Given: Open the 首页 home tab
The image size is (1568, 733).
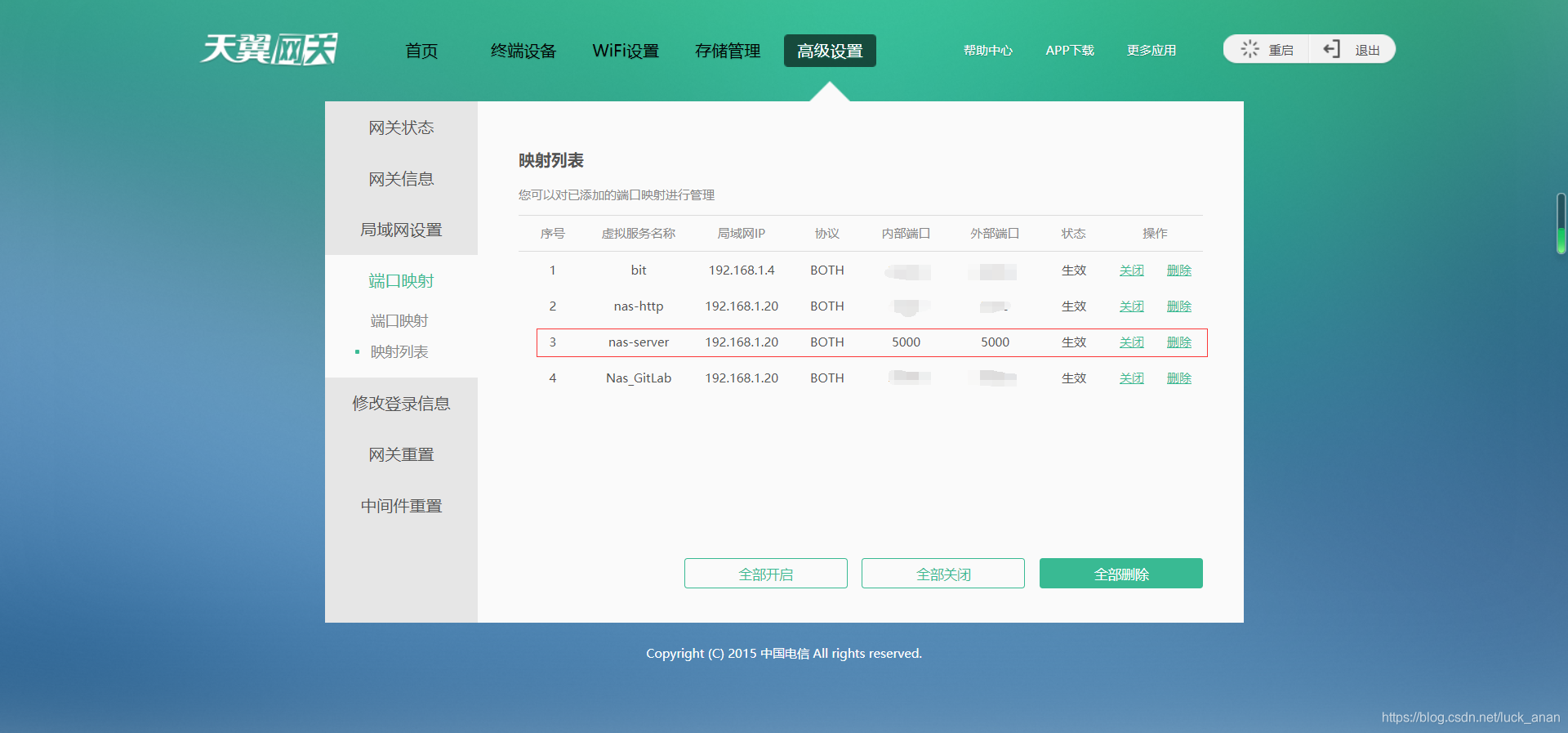Looking at the screenshot, I should point(421,51).
